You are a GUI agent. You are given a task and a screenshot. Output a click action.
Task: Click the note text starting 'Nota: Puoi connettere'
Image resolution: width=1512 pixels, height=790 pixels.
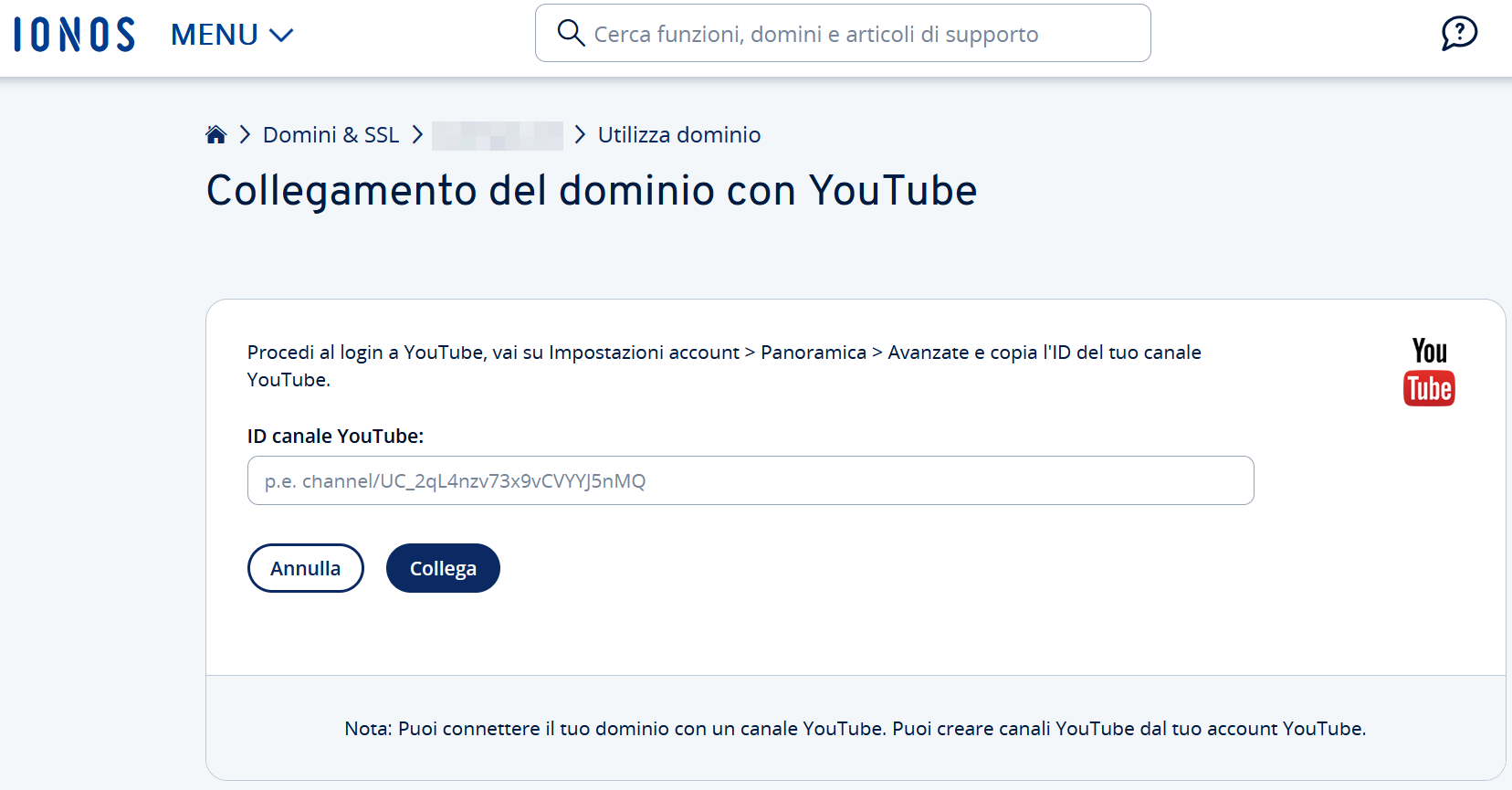click(x=856, y=729)
